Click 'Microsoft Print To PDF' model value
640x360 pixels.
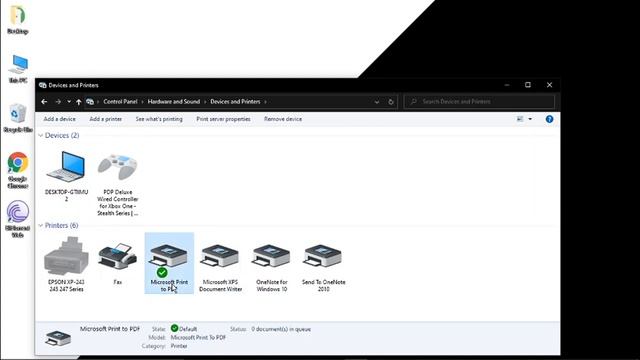tap(198, 338)
